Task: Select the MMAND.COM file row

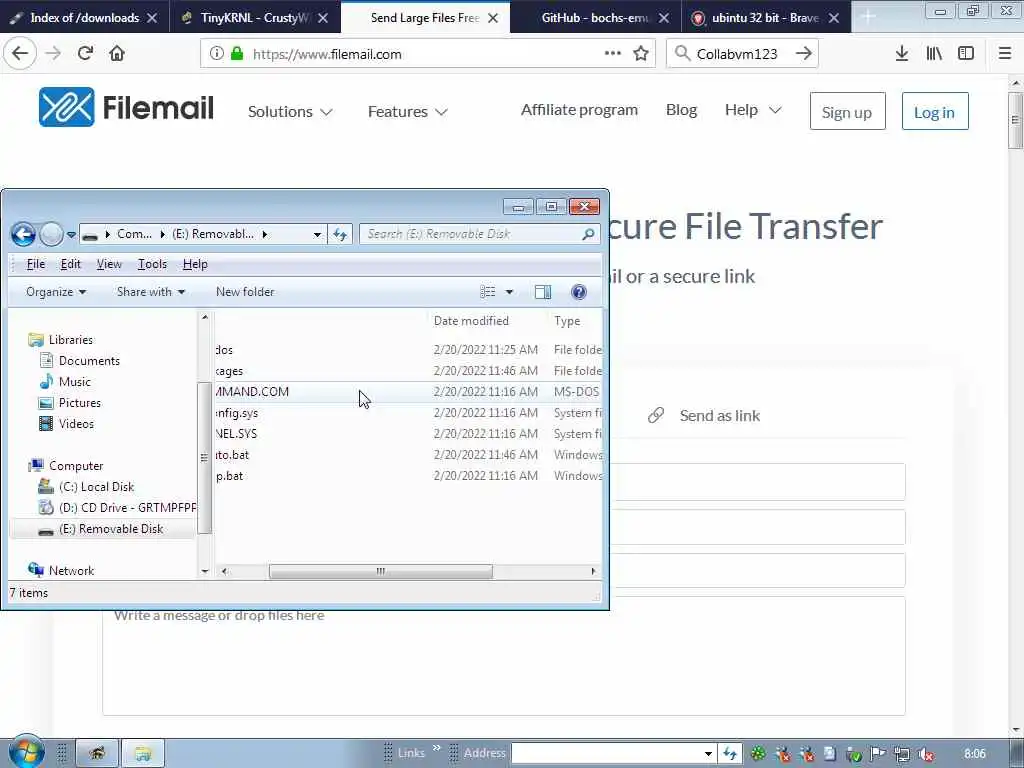Action: pyautogui.click(x=408, y=392)
